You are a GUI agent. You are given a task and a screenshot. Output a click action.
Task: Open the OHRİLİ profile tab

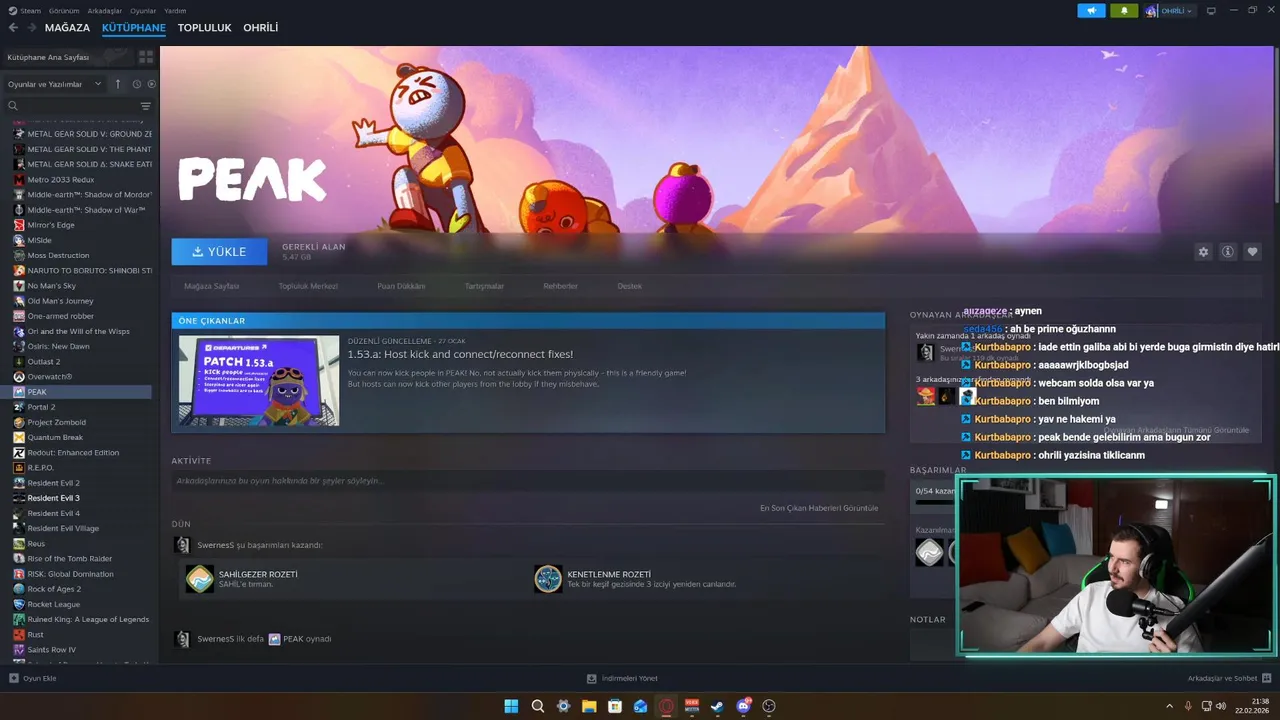point(261,28)
